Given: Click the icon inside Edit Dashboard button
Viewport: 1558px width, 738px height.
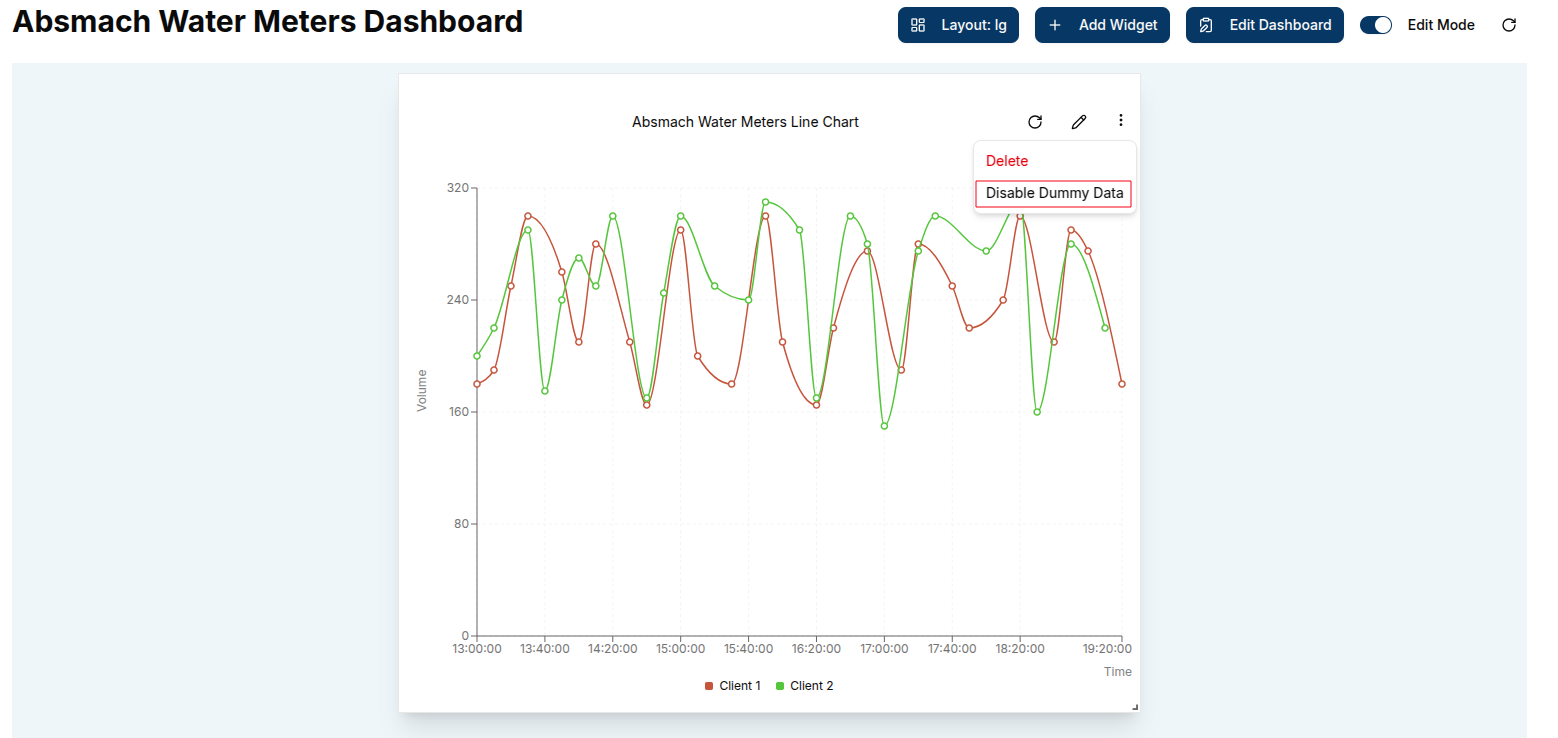Looking at the screenshot, I should (x=1206, y=25).
